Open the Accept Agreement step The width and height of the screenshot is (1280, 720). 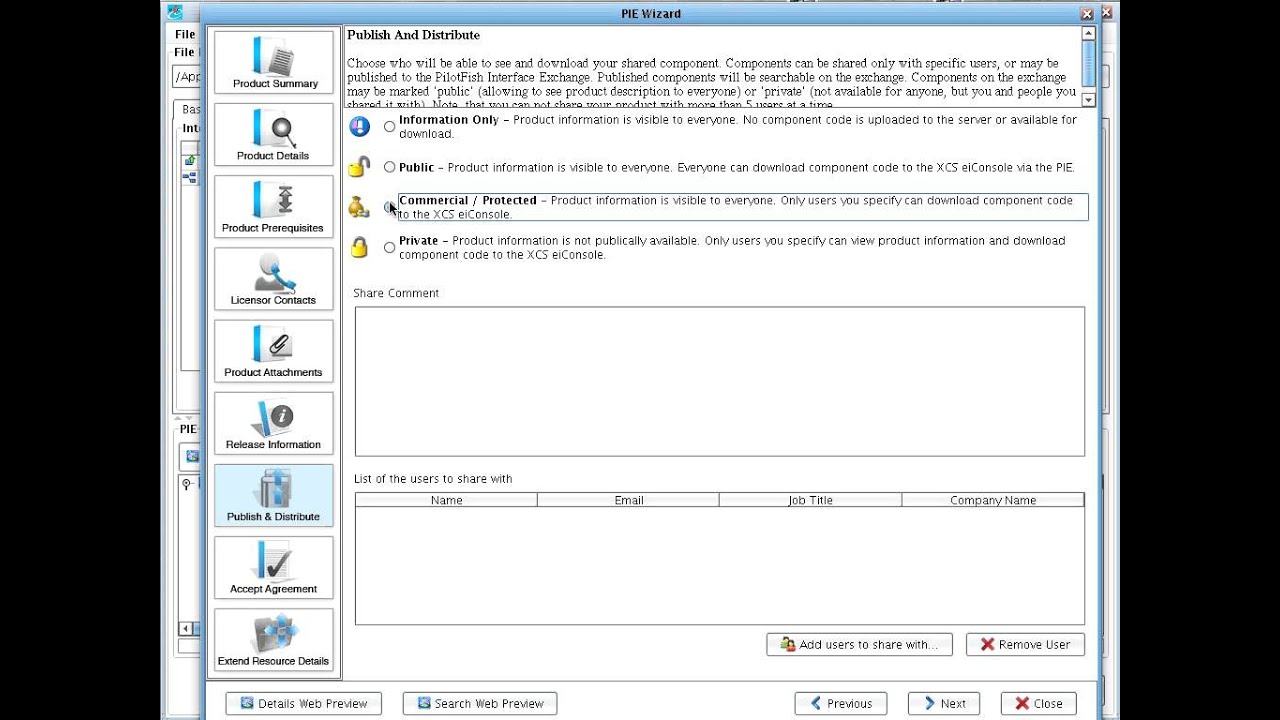tap(274, 567)
